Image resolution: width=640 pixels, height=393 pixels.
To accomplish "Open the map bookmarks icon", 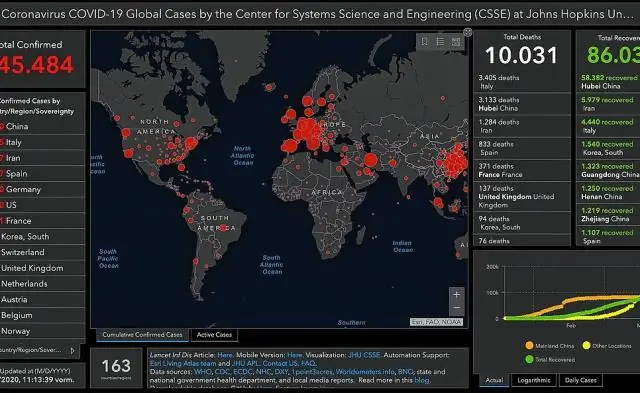I will (x=424, y=42).
